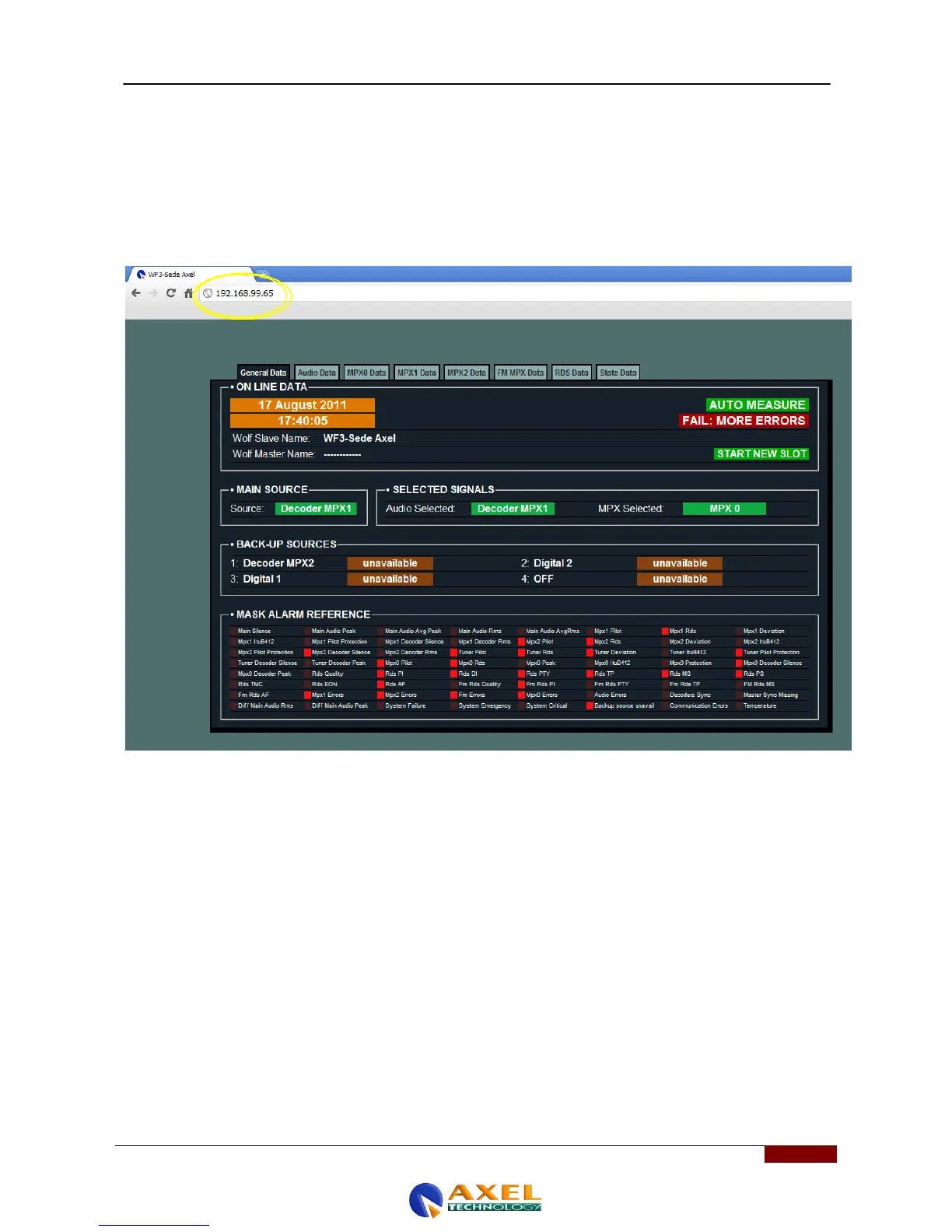The image size is (952, 1232).
Task: Open the RDS Data tab
Action: coord(572,373)
